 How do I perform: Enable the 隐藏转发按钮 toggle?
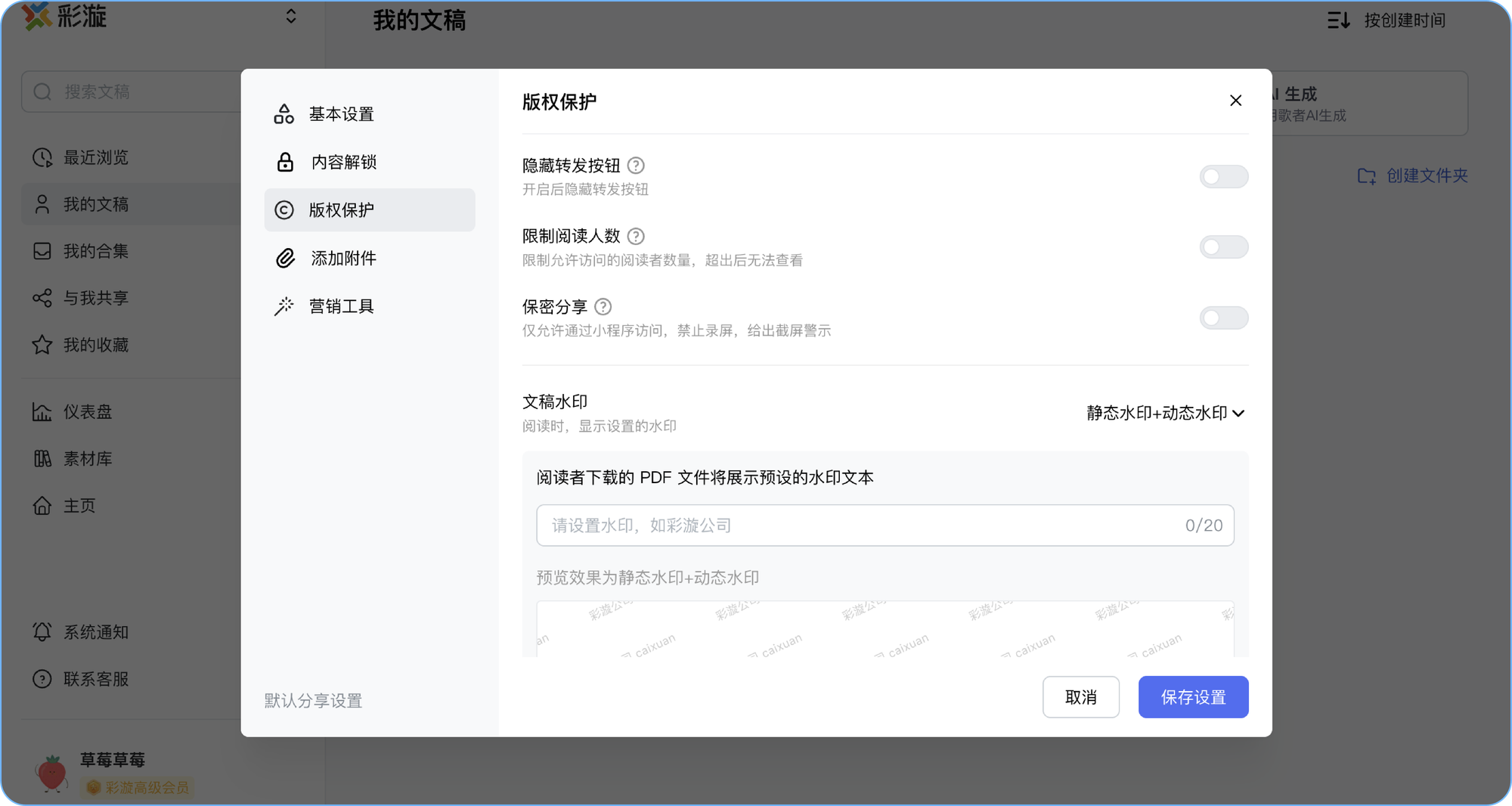coord(1223,177)
